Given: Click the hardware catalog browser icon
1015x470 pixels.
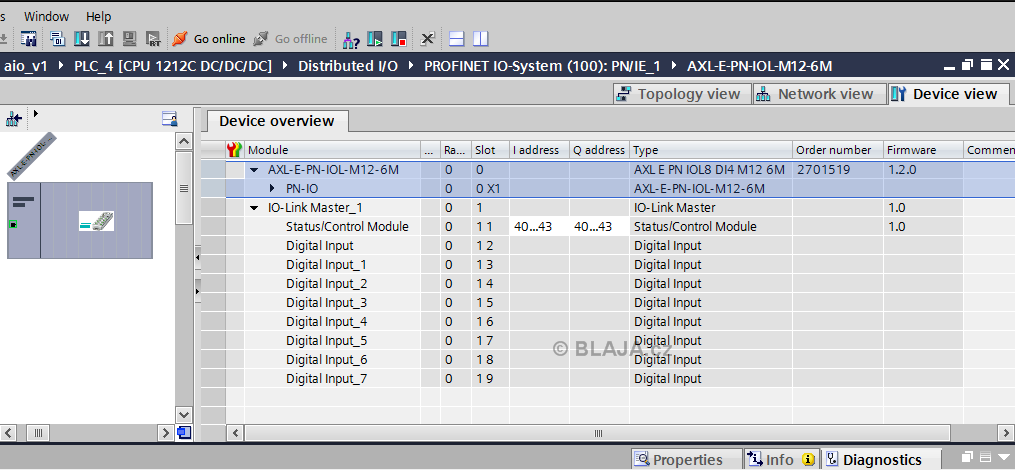Looking at the screenshot, I should click(28, 39).
